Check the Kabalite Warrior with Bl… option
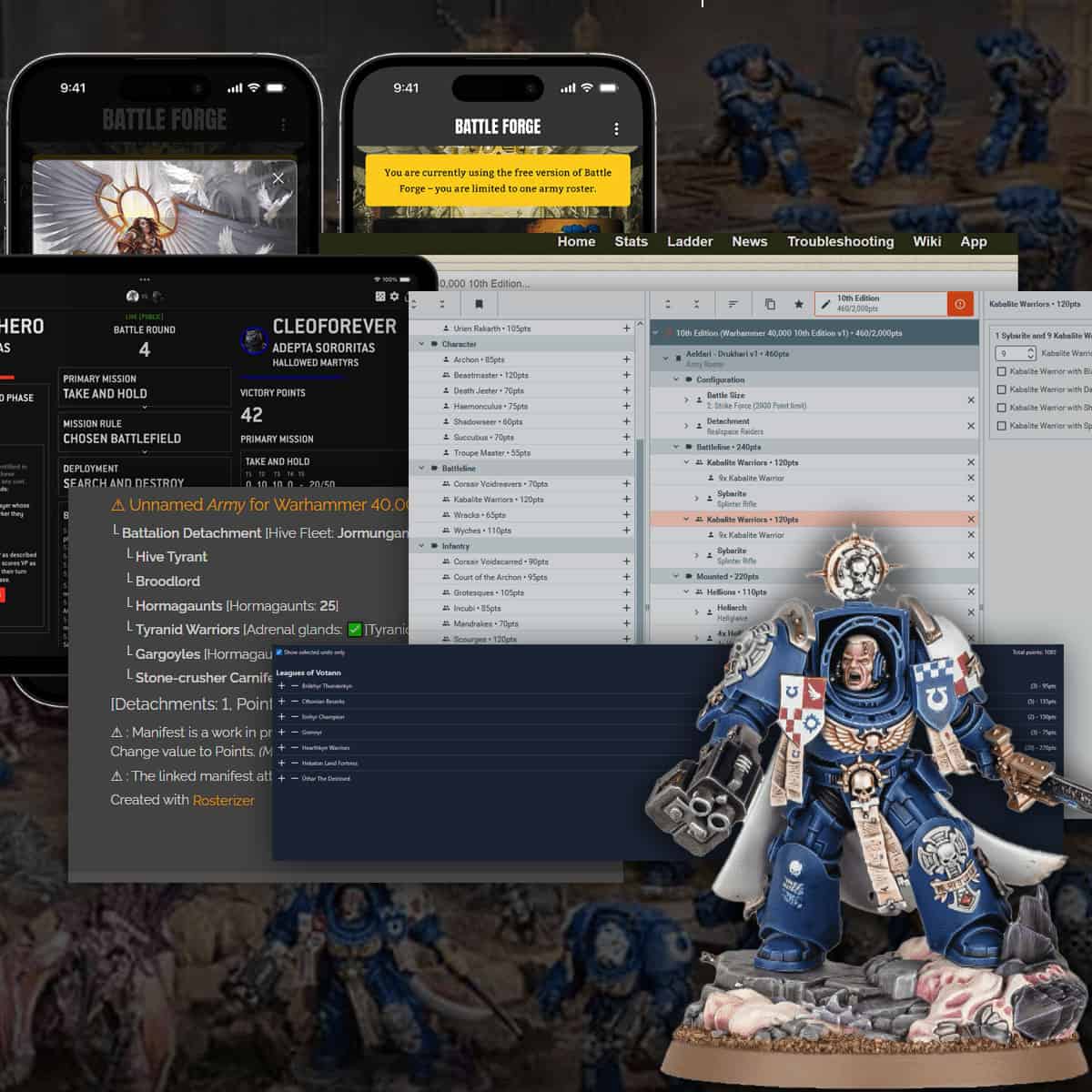The height and width of the screenshot is (1092, 1092). 1002,371
